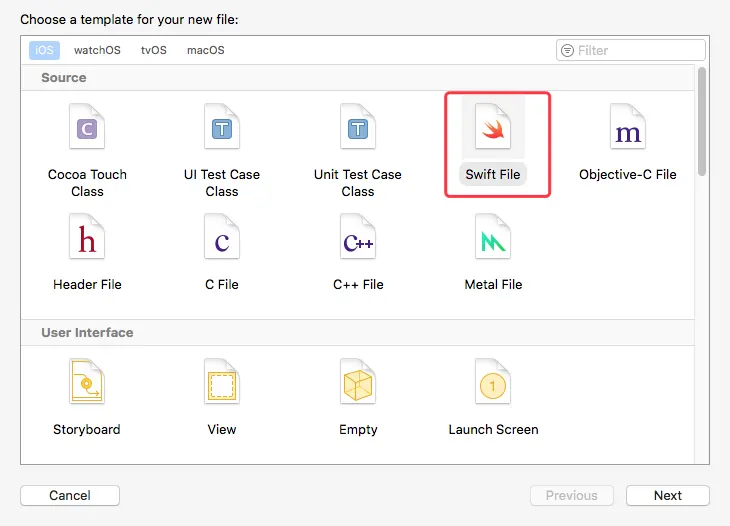Select the Metal File template icon

493,238
